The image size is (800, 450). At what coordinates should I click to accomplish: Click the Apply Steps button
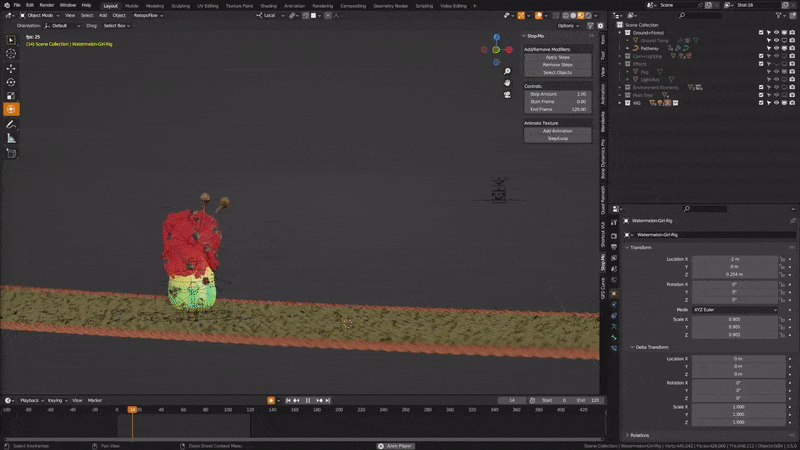558,57
